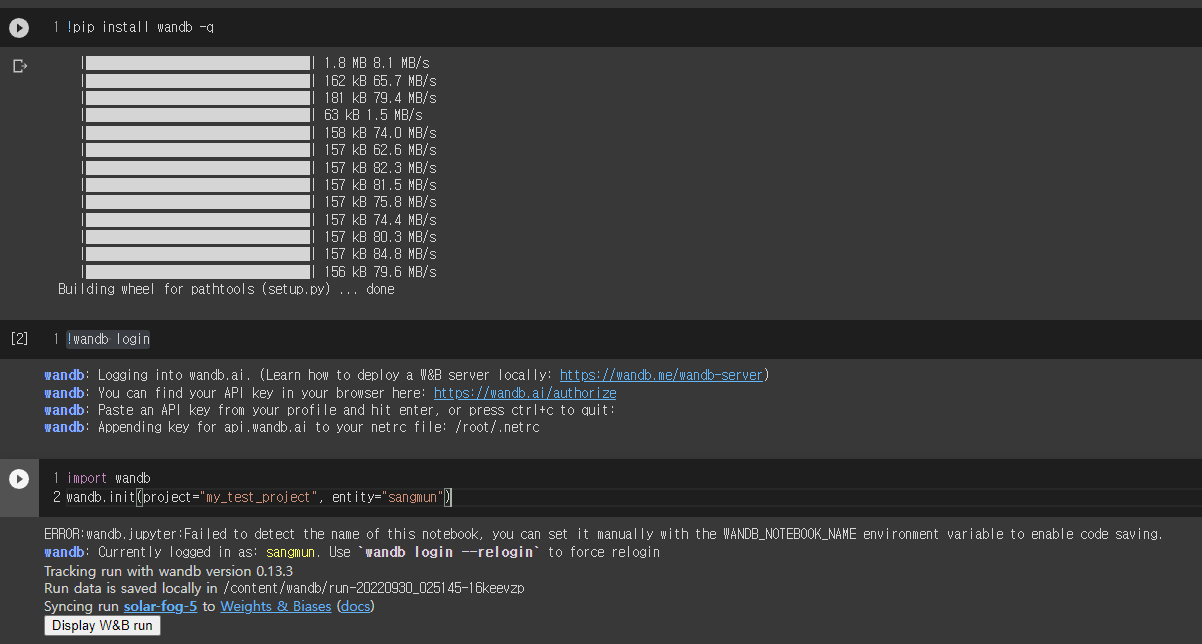1202x644 pixels.
Task: Click the '158 kB 74.0 MB/s' download text
Action: 380,133
